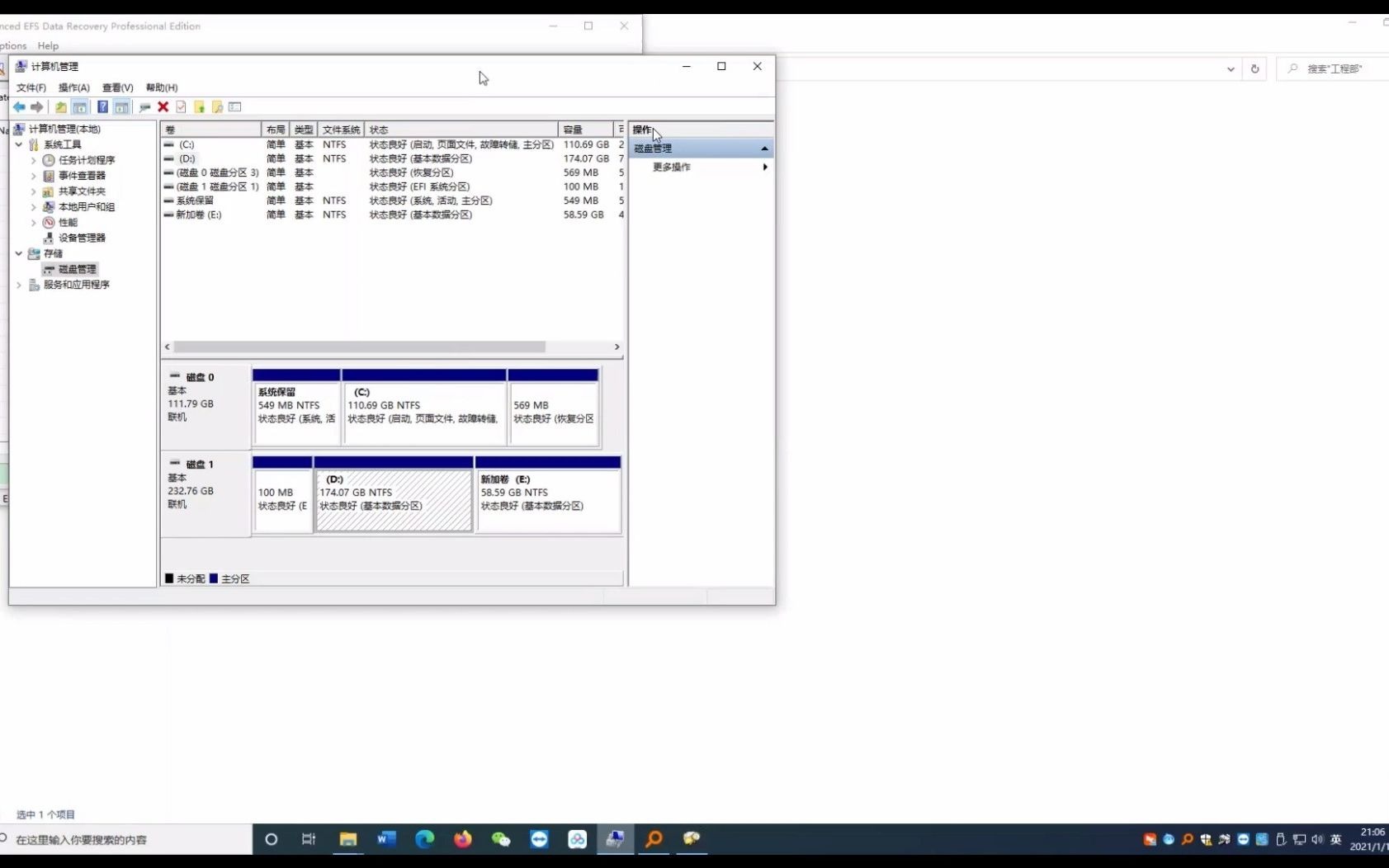The image size is (1389, 868).
Task: Click the yellow folder arrow toolbar icon
Action: [199, 107]
